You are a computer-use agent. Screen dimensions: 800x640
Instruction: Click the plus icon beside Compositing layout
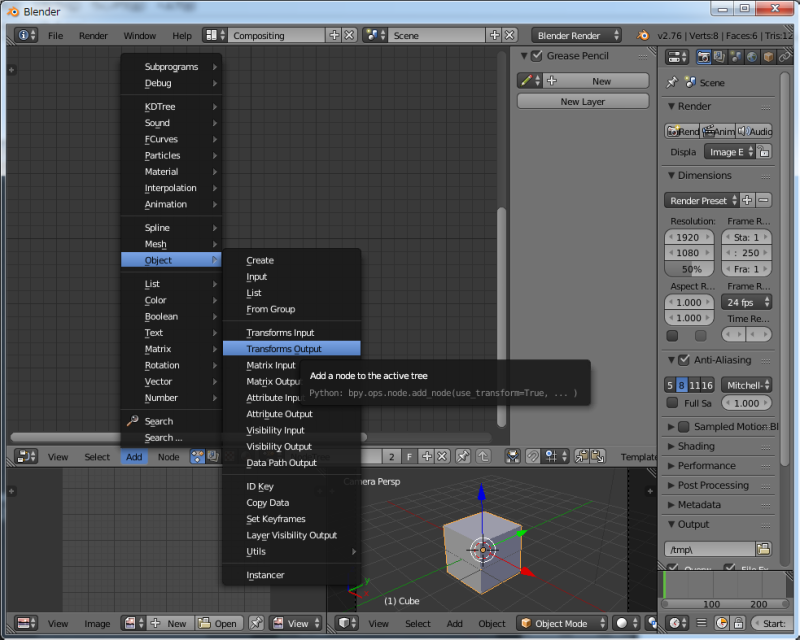(x=334, y=35)
